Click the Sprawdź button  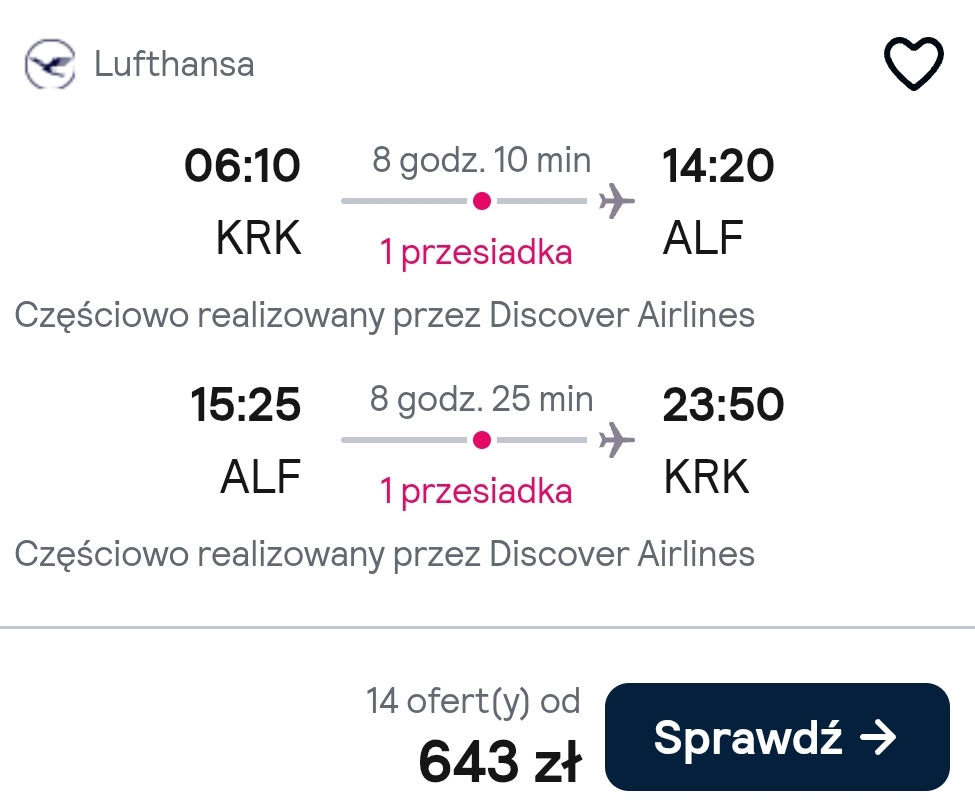pyautogui.click(x=777, y=737)
